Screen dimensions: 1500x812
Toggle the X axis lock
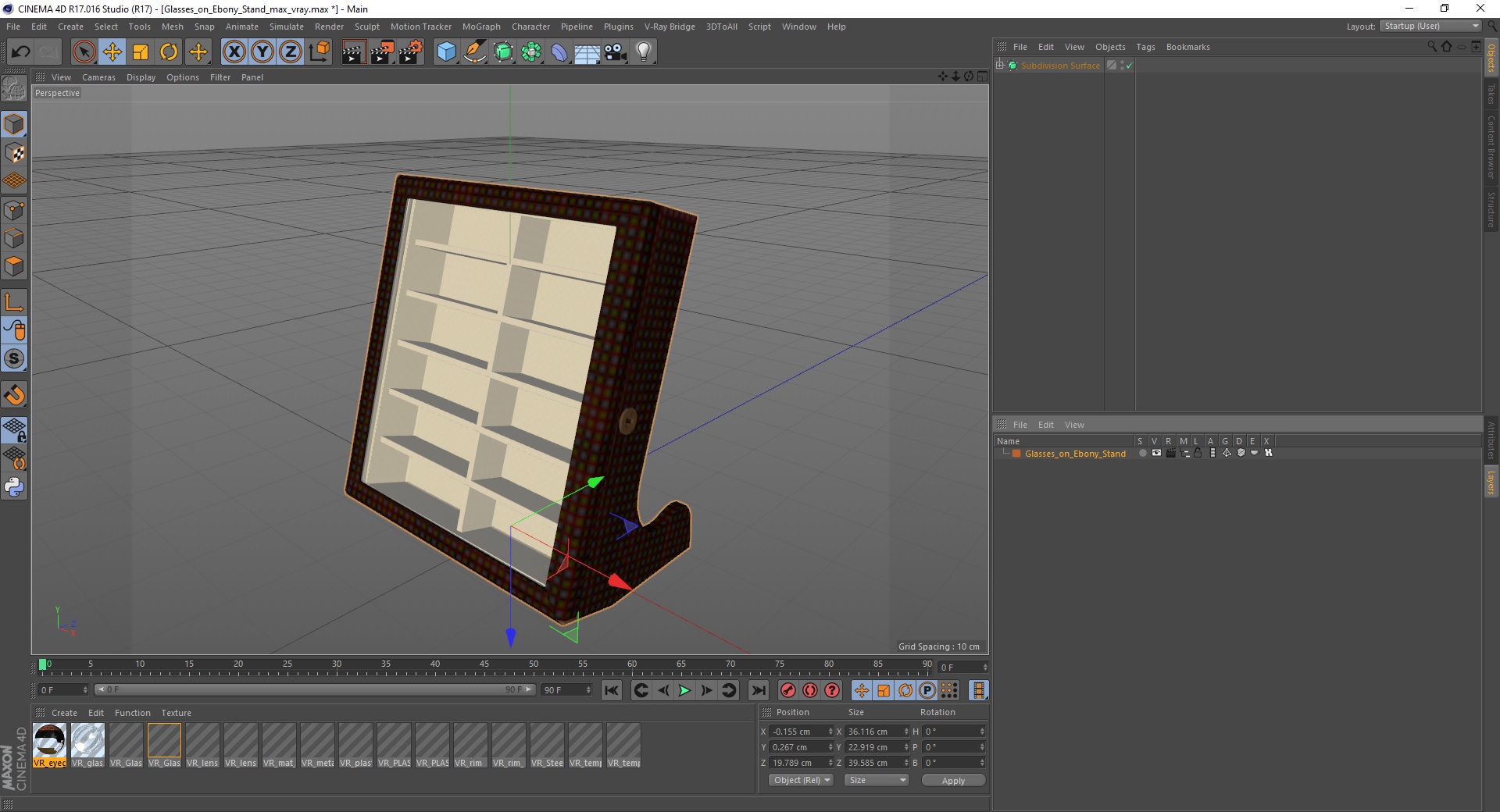pyautogui.click(x=234, y=52)
